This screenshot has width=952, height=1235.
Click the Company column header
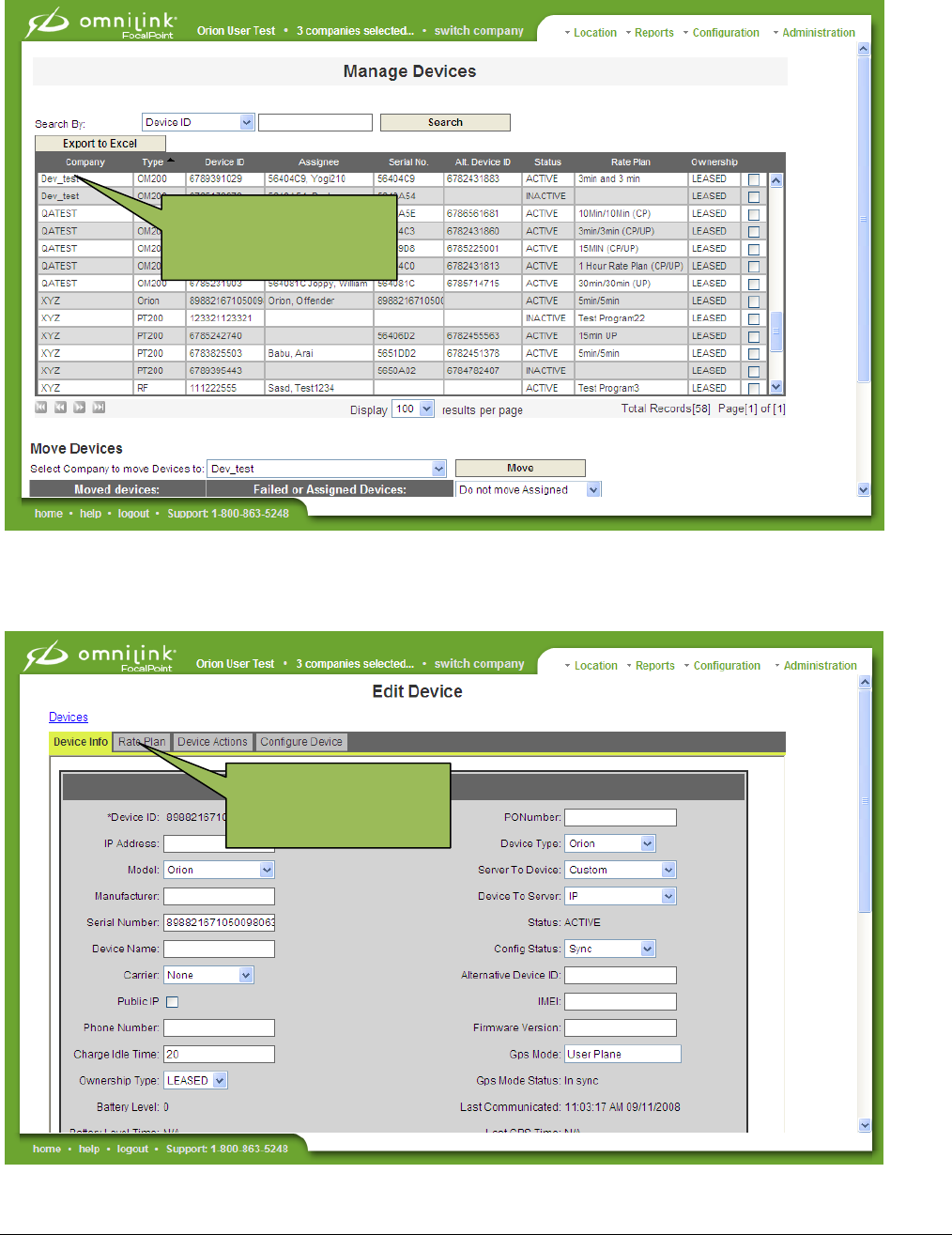85,162
